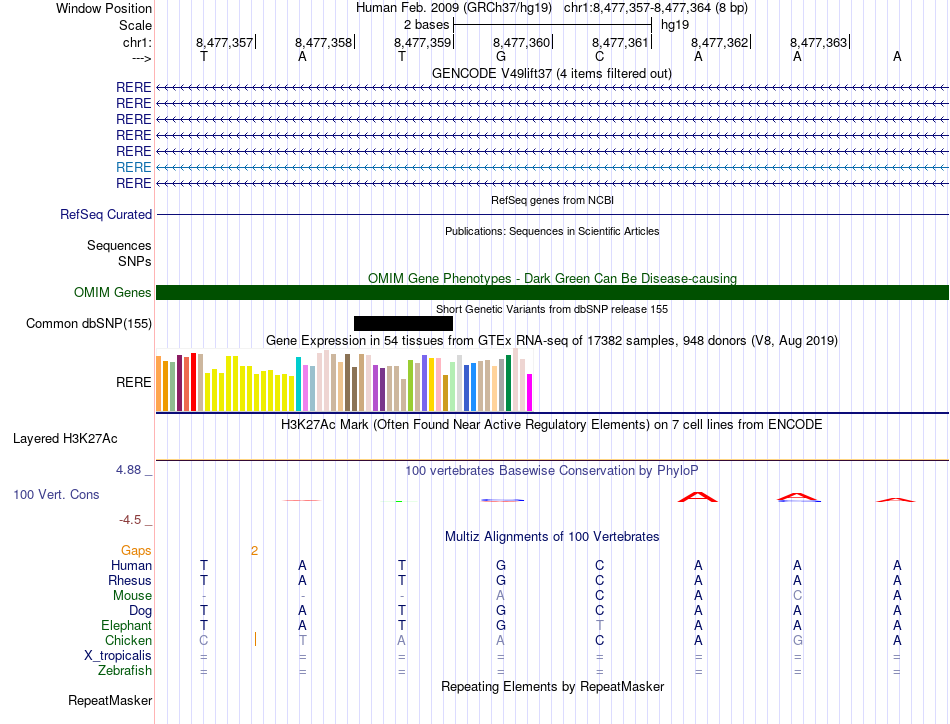The height and width of the screenshot is (724, 950).
Task: Open '100 vertebrates Basewise Conservation by PhyloP' title
Action: pos(551,471)
